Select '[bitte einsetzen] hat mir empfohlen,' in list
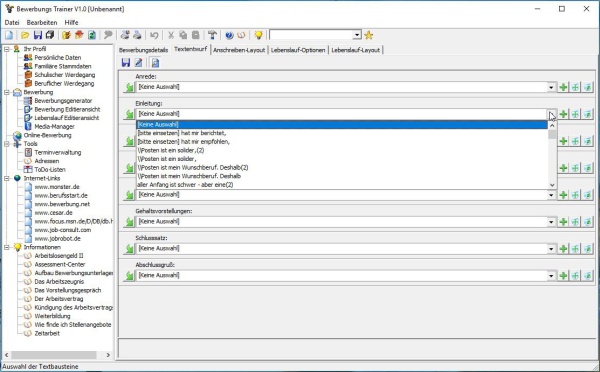 click(342, 142)
